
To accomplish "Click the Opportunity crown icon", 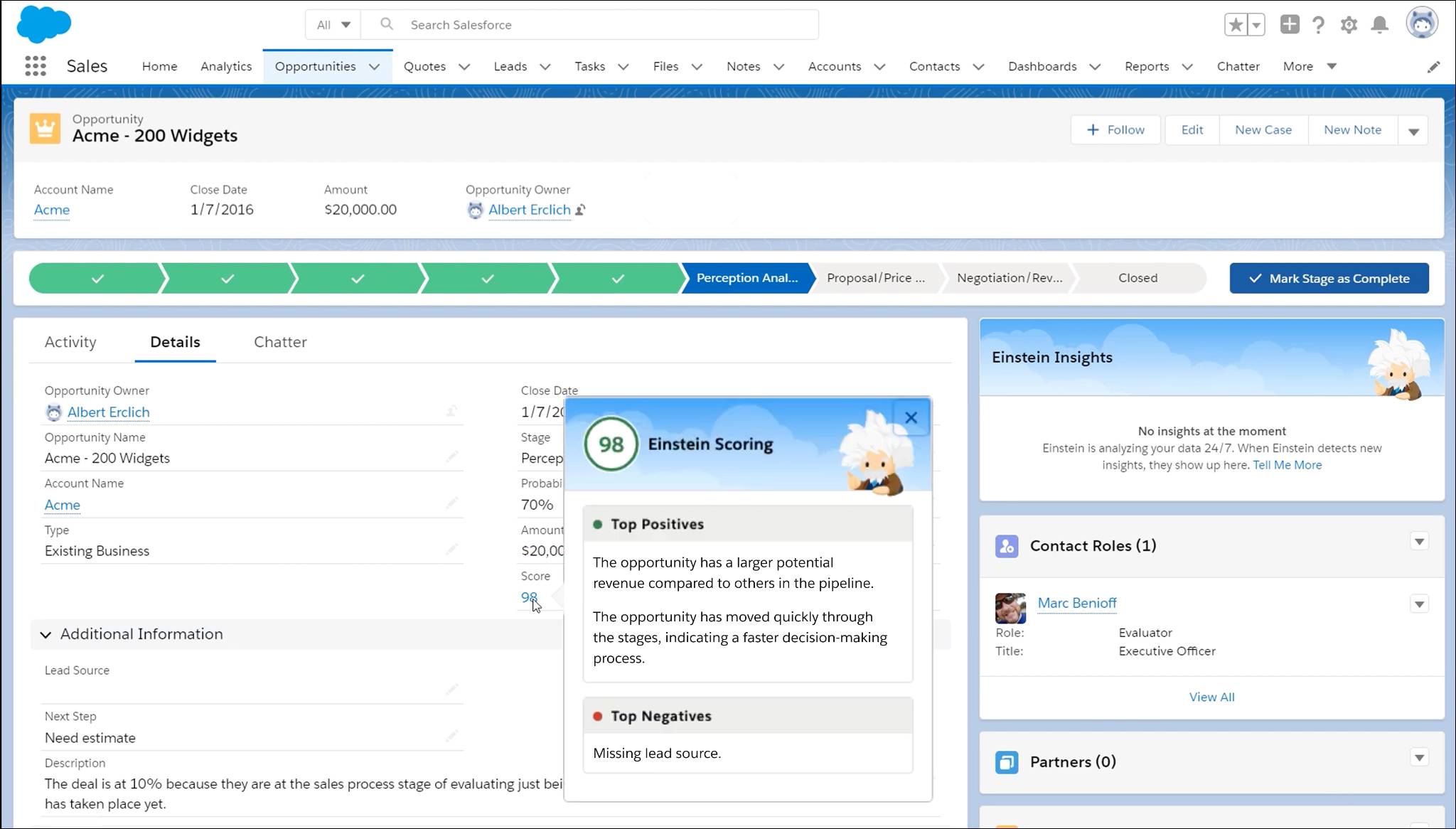I will (x=45, y=129).
